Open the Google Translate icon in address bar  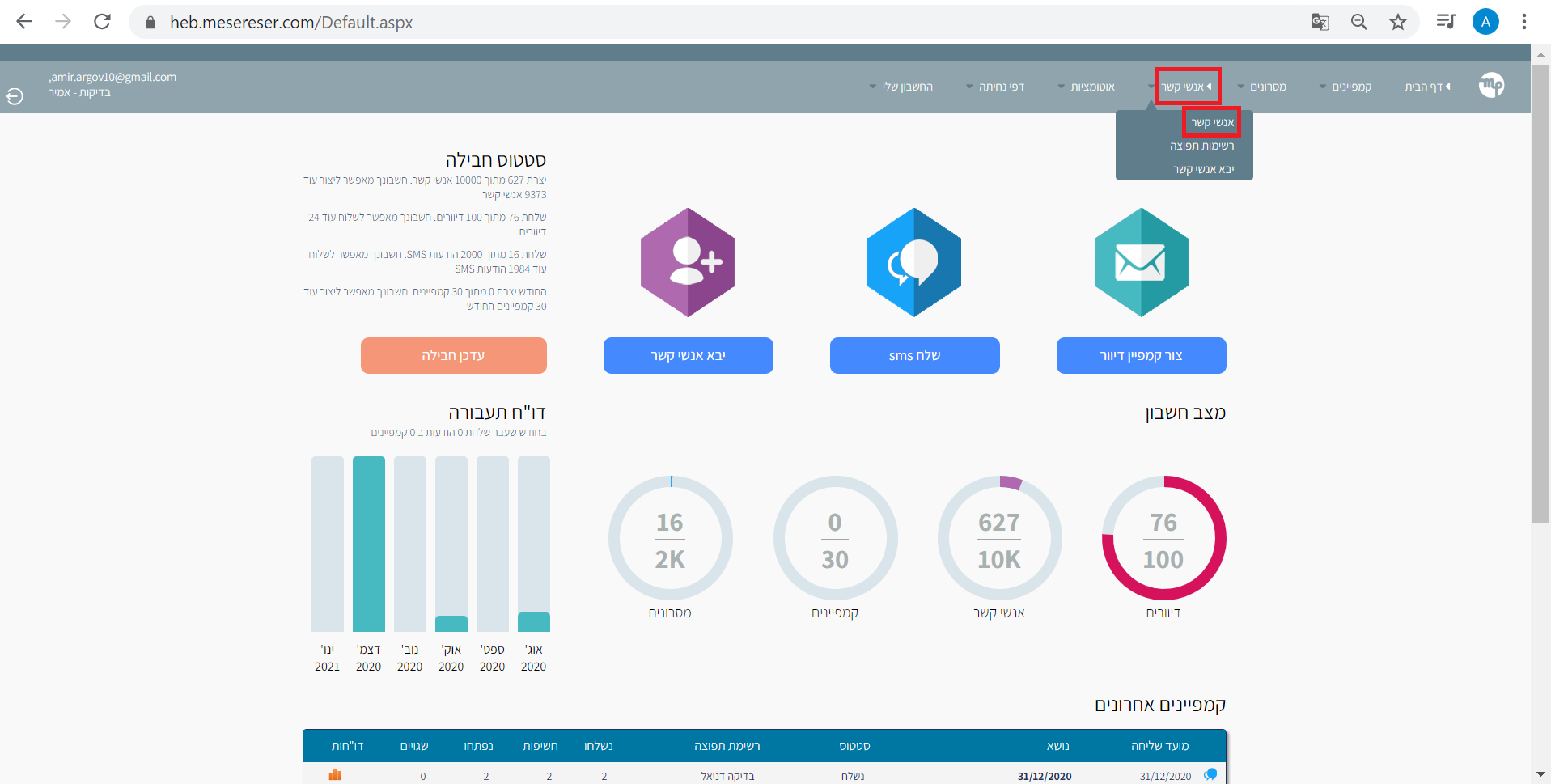[x=1320, y=22]
